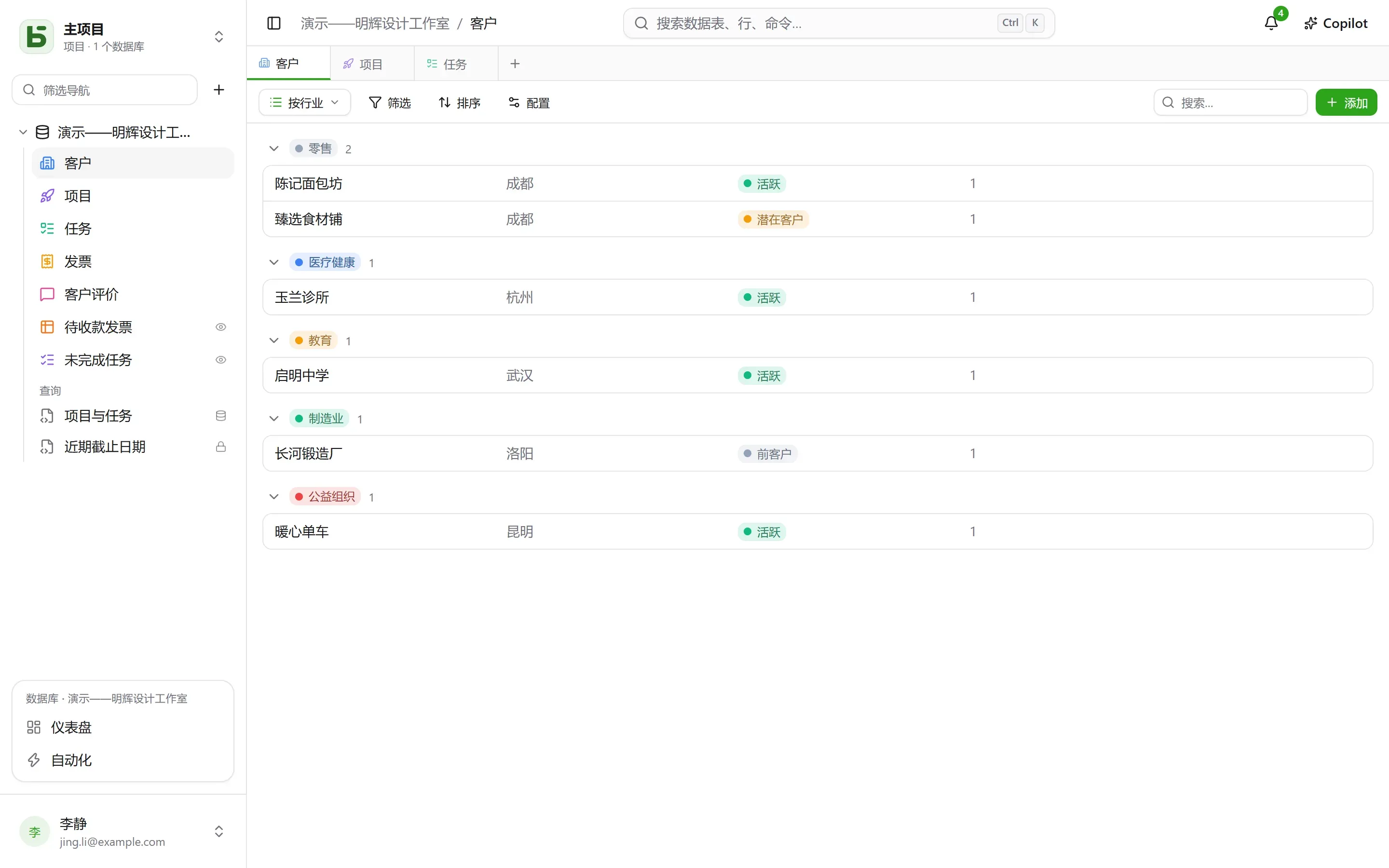Open the 排序 sort options
The height and width of the screenshot is (868, 1389).
pos(460,102)
